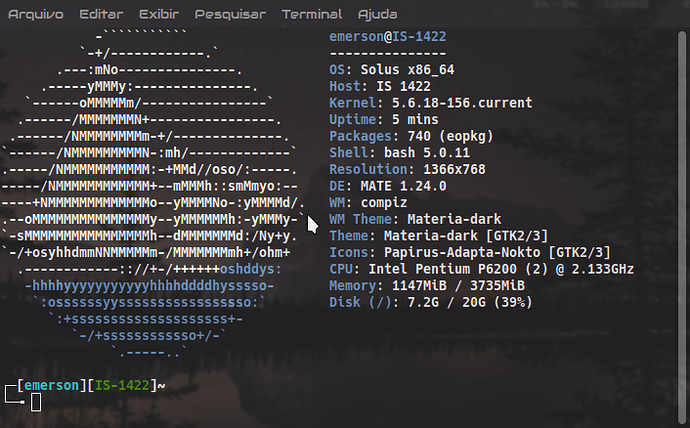The width and height of the screenshot is (690, 428).
Task: Open the Pesquisar menu
Action: click(230, 15)
